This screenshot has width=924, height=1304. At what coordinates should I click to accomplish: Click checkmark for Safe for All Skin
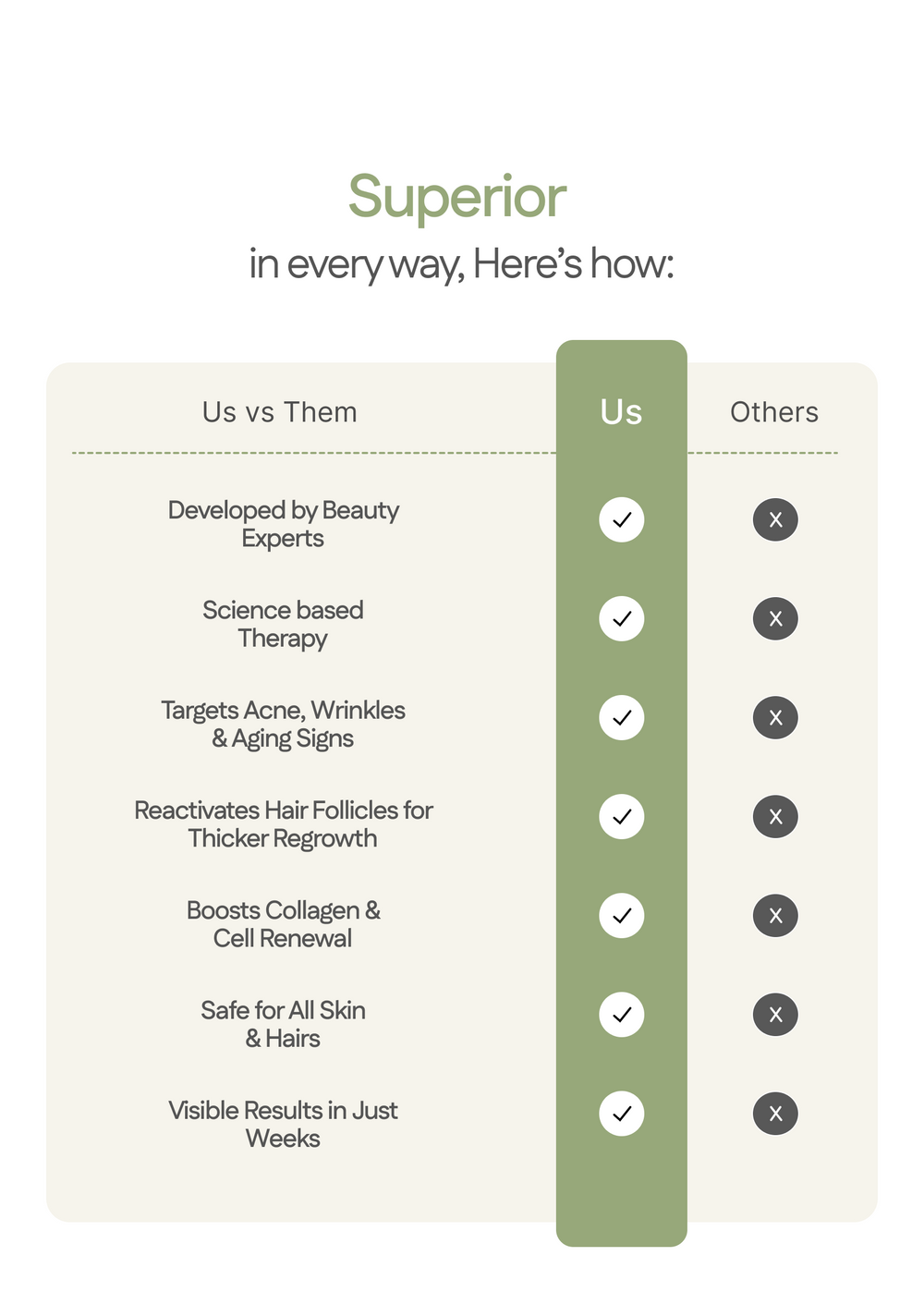[622, 1014]
